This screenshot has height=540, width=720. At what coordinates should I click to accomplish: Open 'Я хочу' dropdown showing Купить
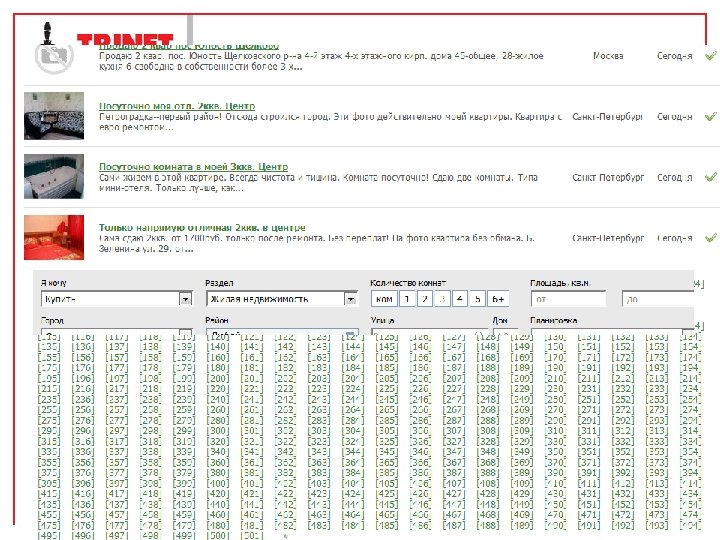point(116,299)
